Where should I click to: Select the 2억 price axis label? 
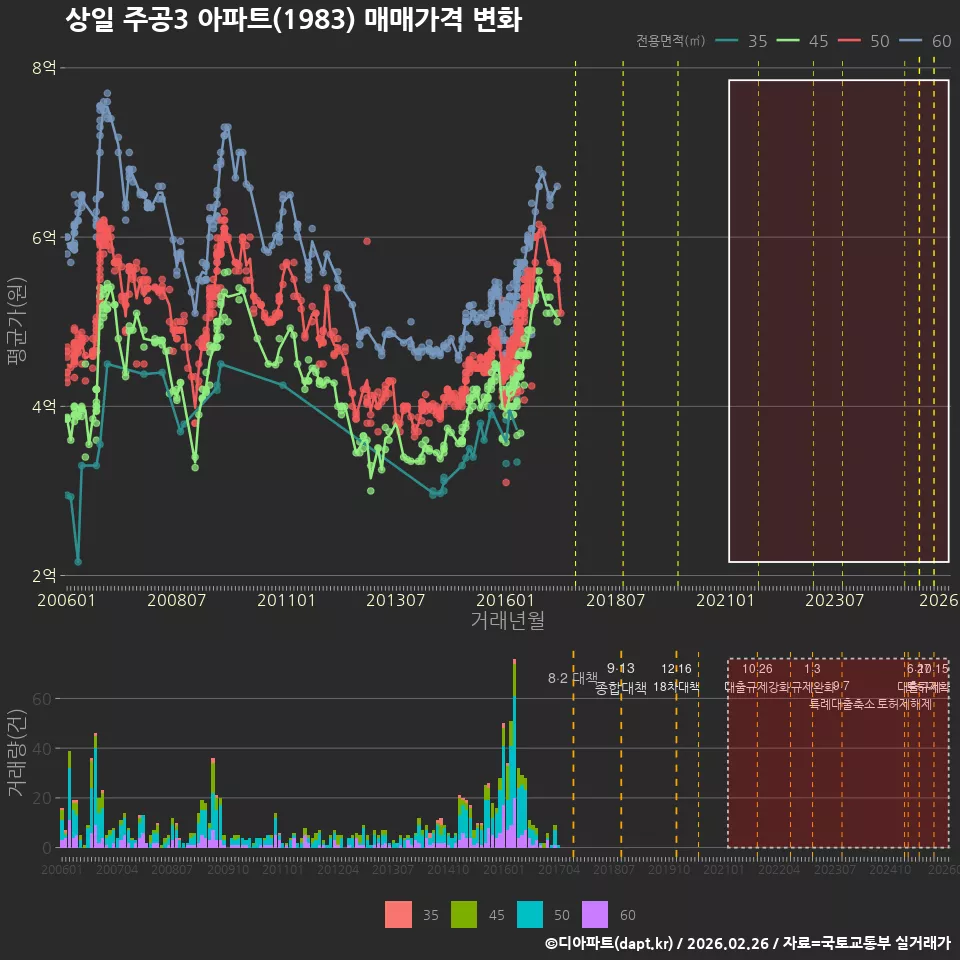44,576
